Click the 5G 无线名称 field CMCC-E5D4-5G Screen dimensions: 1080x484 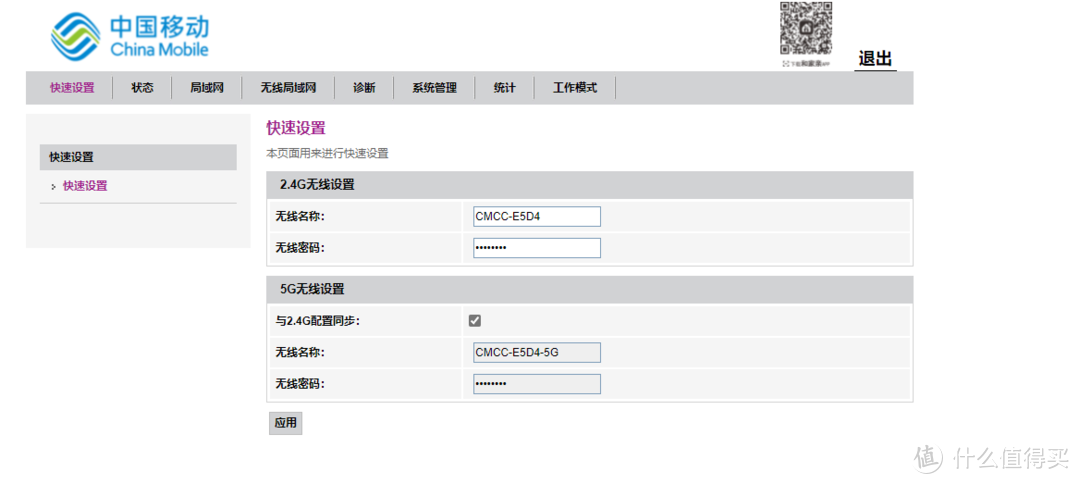point(537,352)
